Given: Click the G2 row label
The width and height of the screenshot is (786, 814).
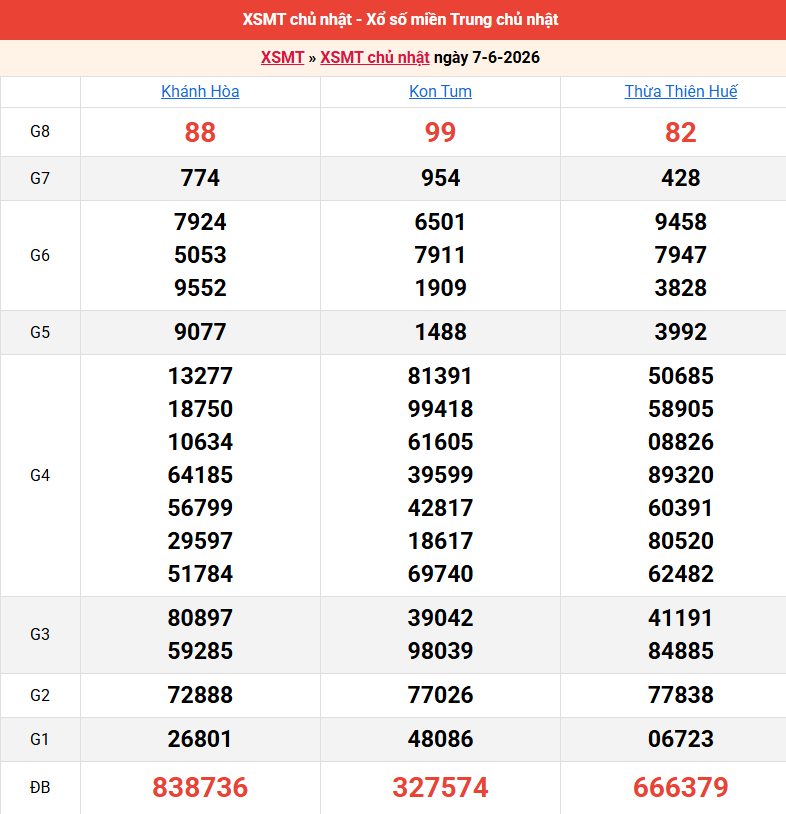Looking at the screenshot, I should tap(40, 695).
